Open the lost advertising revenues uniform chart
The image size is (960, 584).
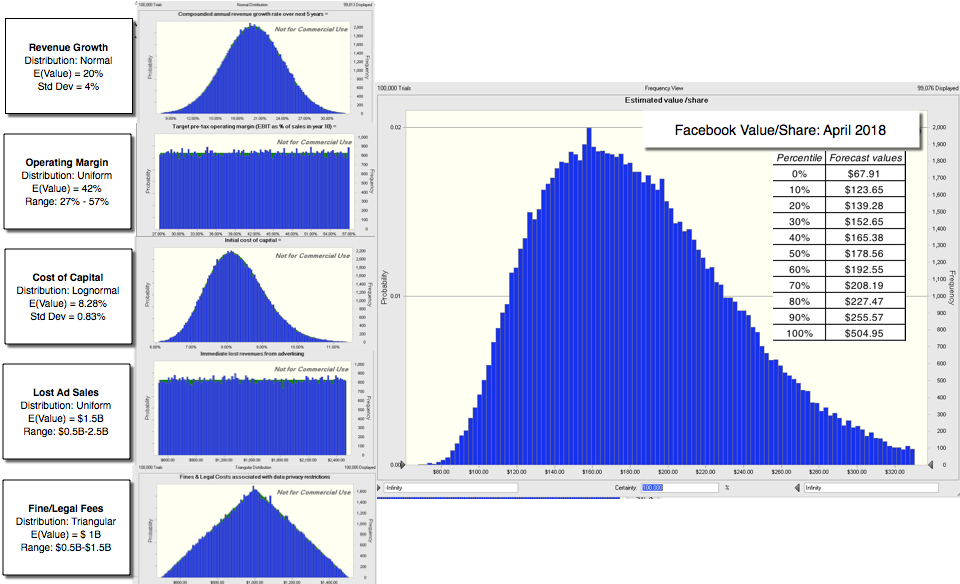point(252,408)
